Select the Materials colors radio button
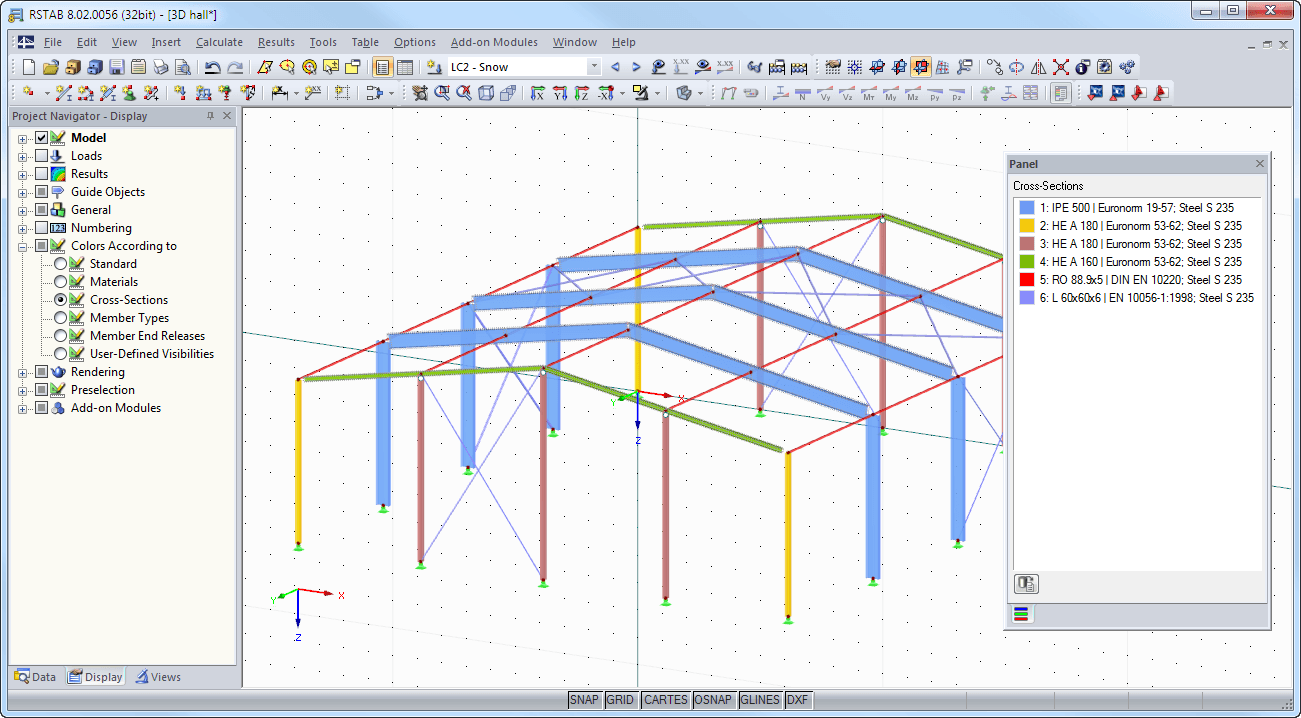Screen dimensions: 1301x718 pyautogui.click(x=61, y=282)
